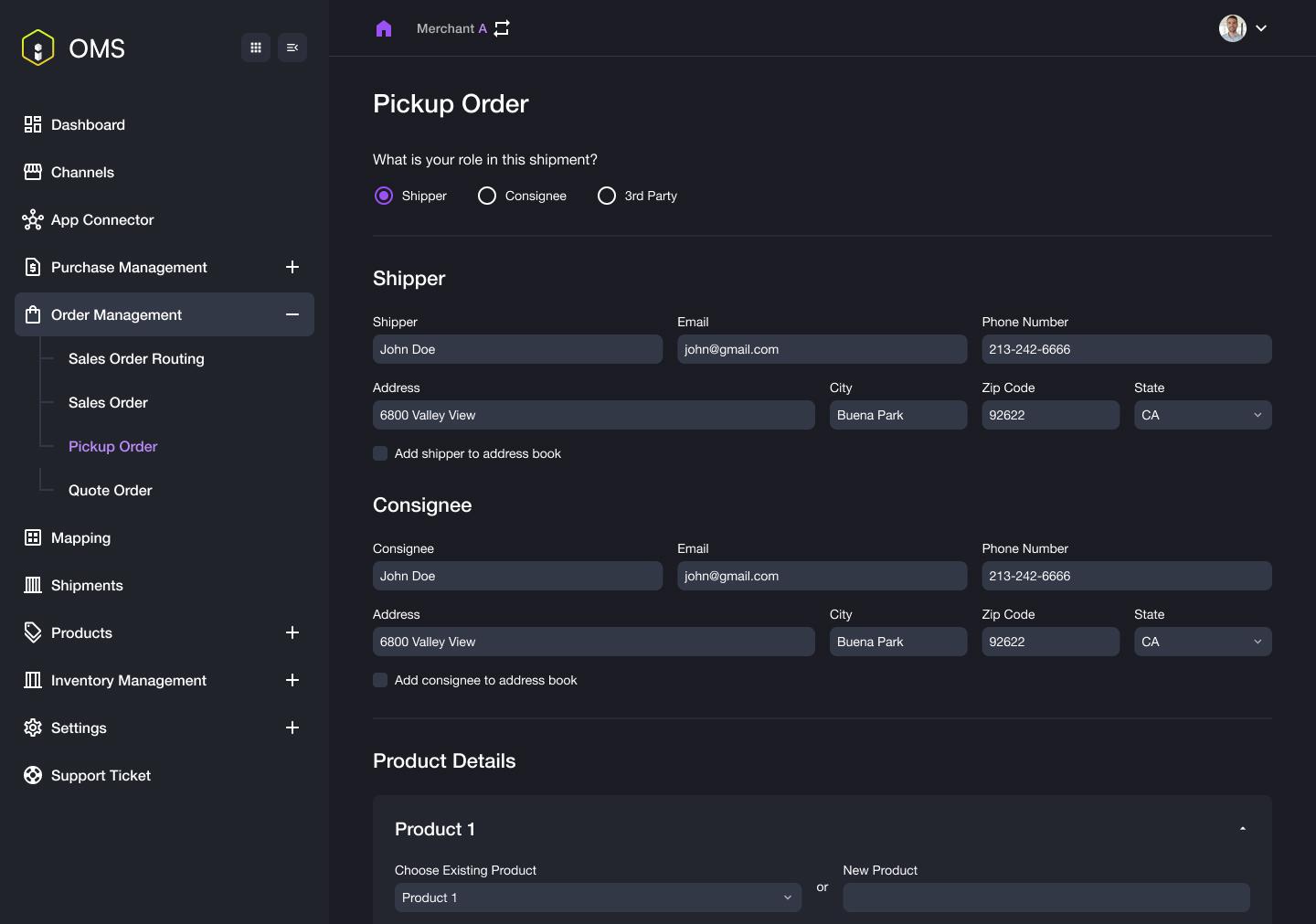
Task: Select the Shipper role radio button
Action: click(x=384, y=196)
